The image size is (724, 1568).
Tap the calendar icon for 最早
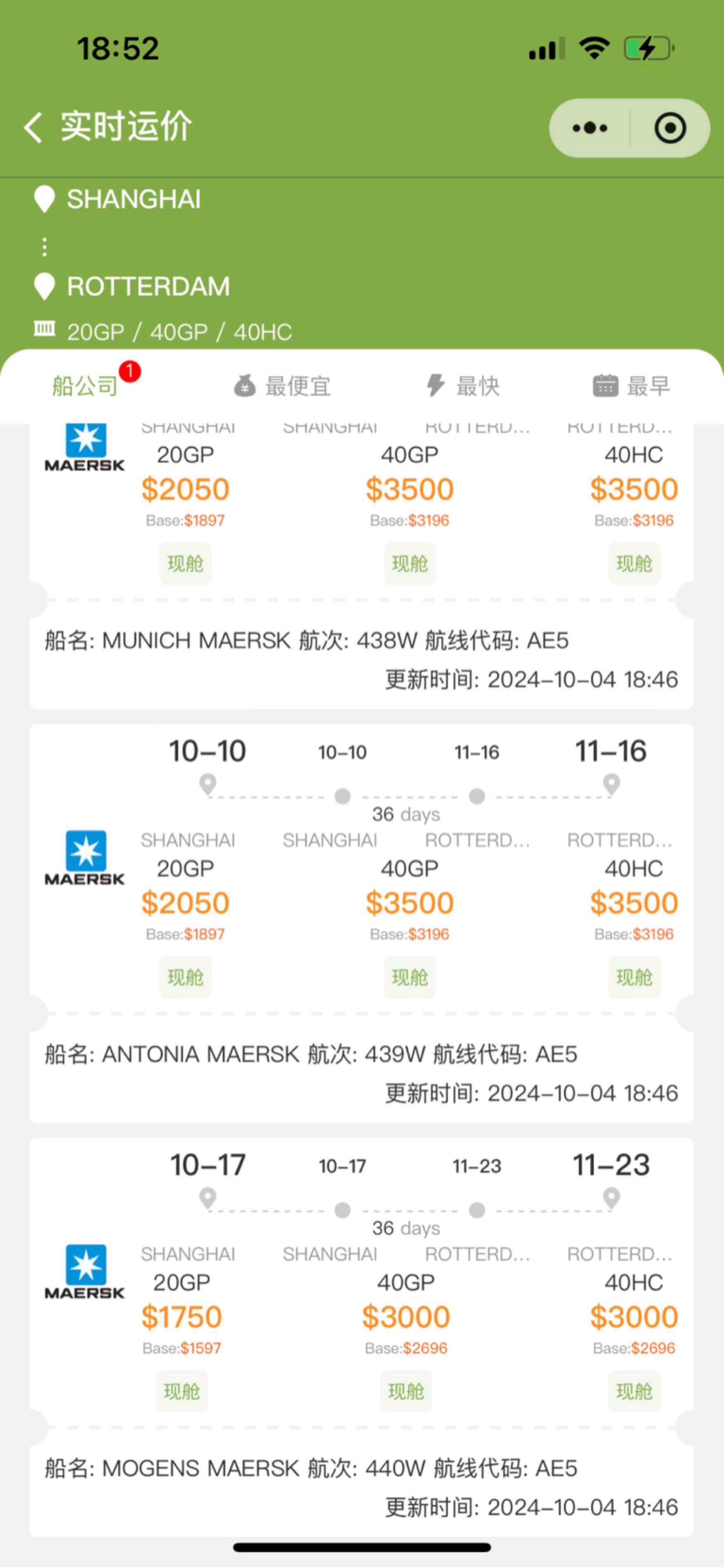(605, 385)
